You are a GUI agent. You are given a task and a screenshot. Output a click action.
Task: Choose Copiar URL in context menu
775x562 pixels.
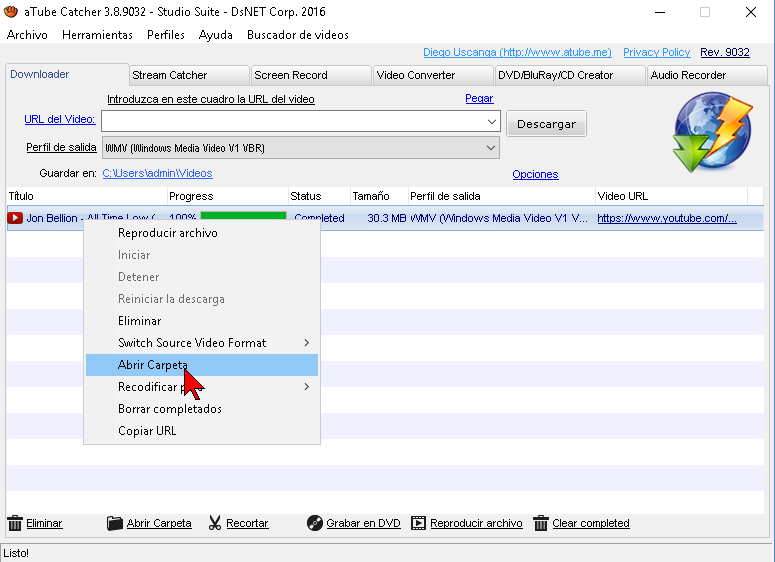[202, 431]
